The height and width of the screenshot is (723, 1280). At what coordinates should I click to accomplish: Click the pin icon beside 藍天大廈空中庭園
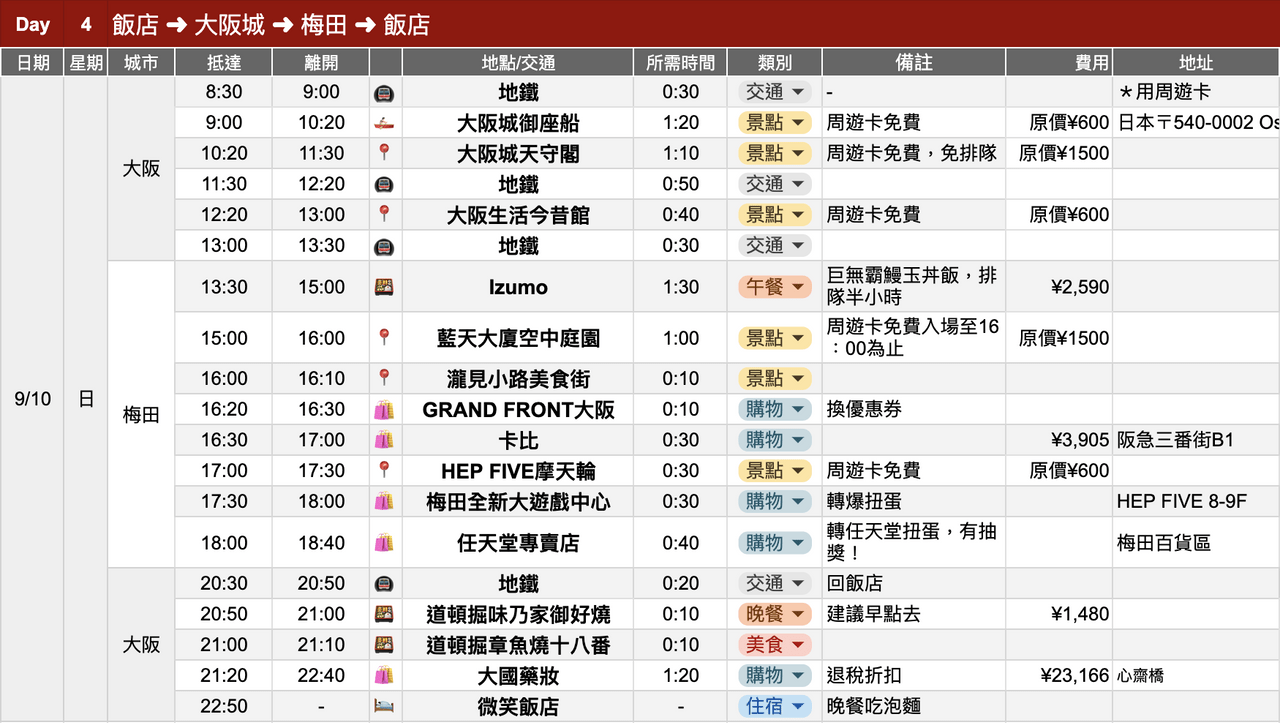[384, 338]
